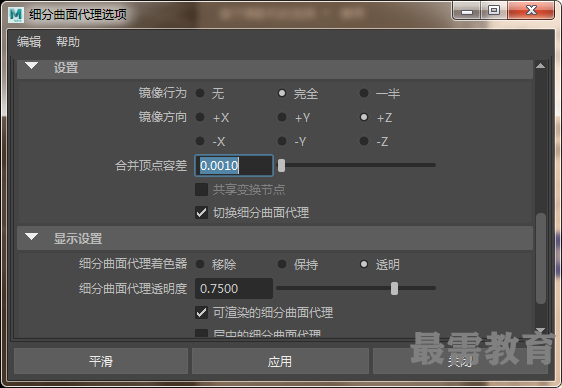Select 一半 for 镜像行为
Image resolution: width=562 pixels, height=388 pixels.
pos(364,94)
